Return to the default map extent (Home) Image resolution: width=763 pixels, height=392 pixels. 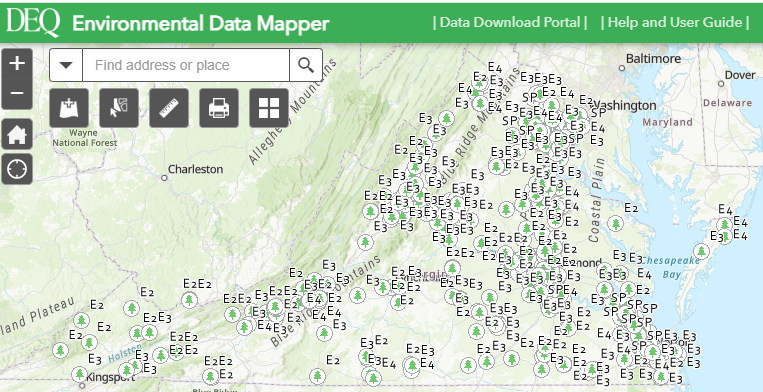(17, 134)
